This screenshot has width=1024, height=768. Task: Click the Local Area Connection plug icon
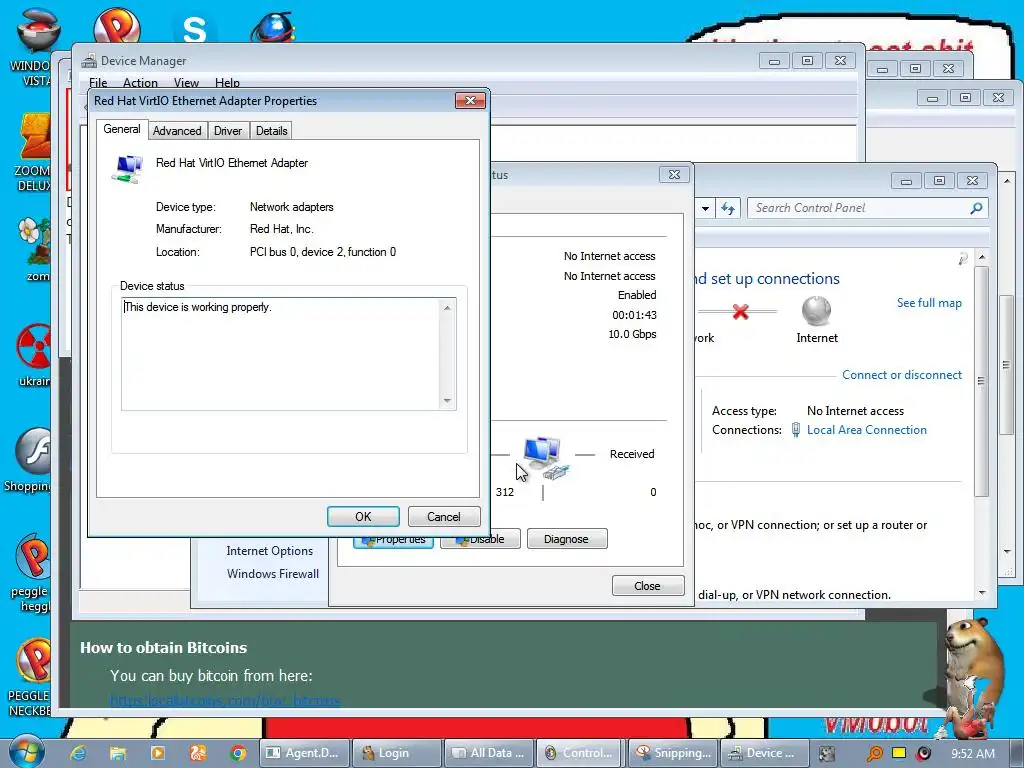pos(795,430)
